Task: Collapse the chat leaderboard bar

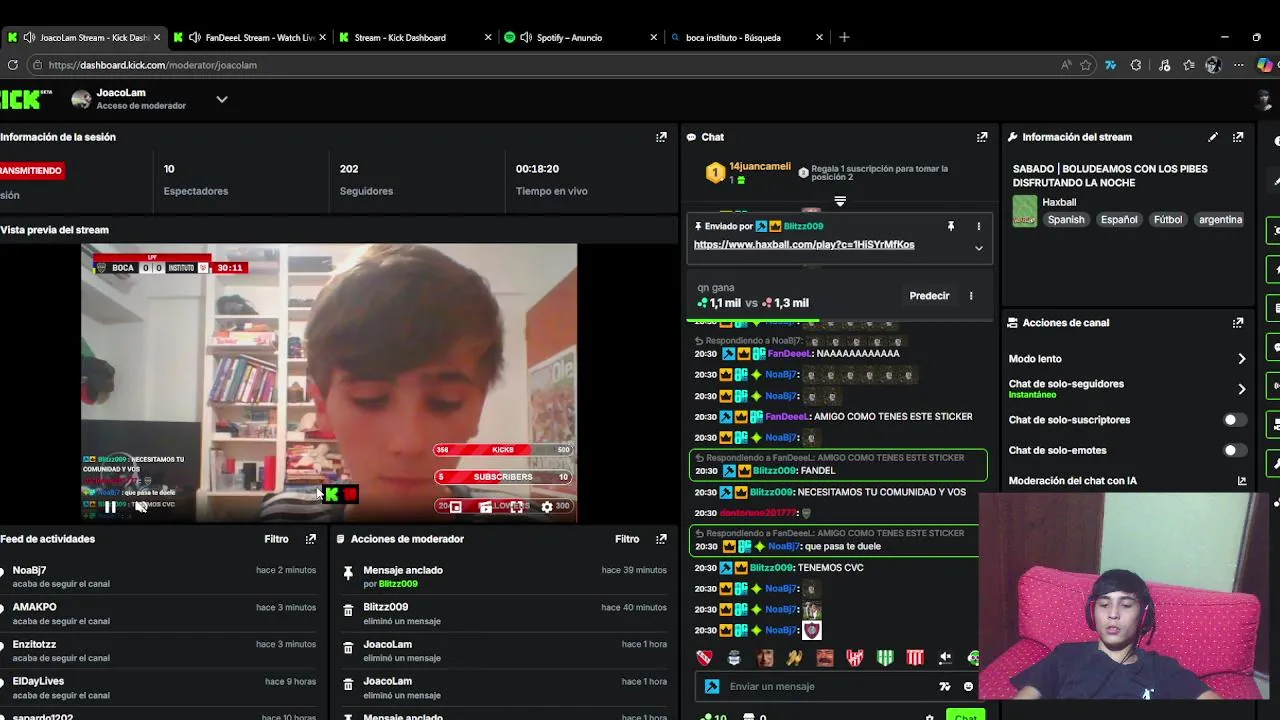Action: point(840,201)
